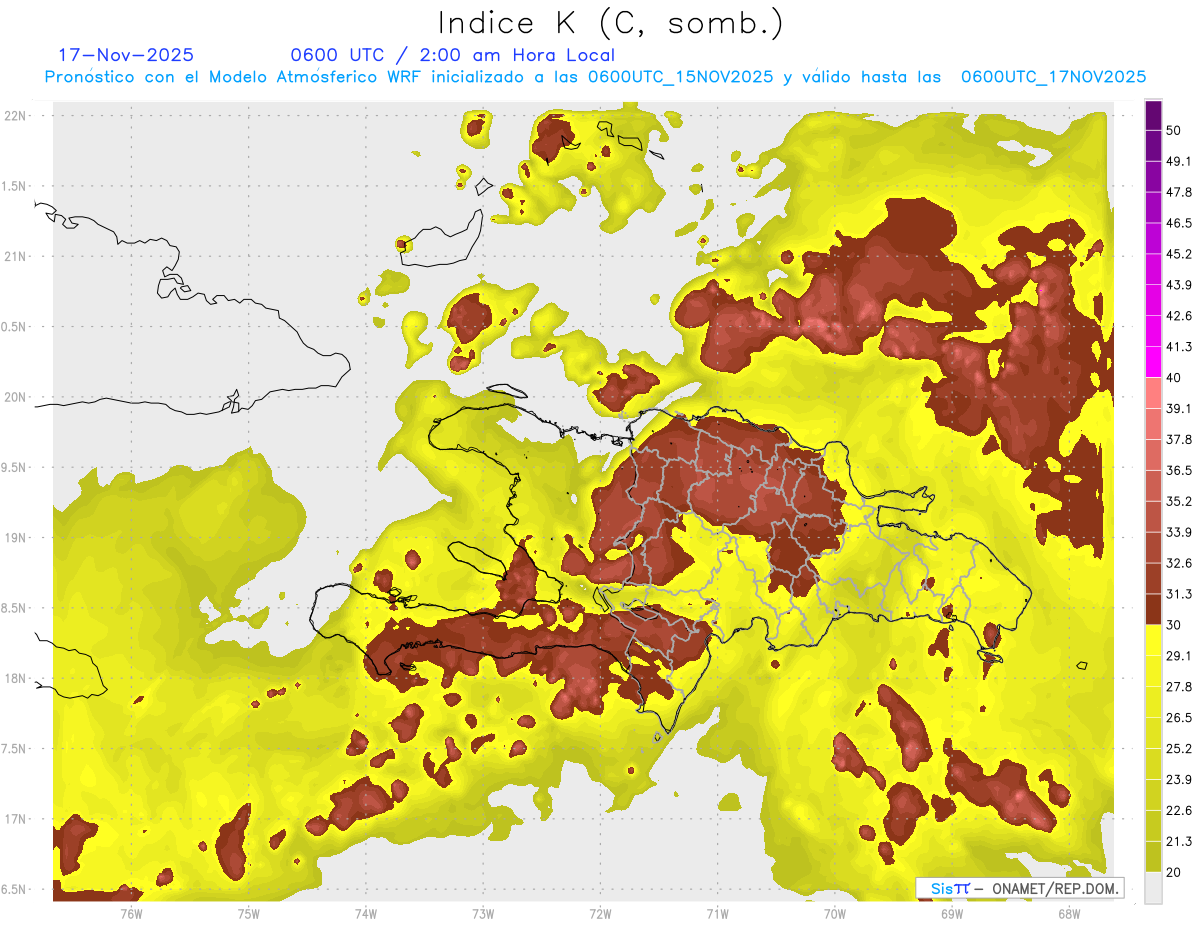Select the '75W' longitude axis label

tap(248, 914)
